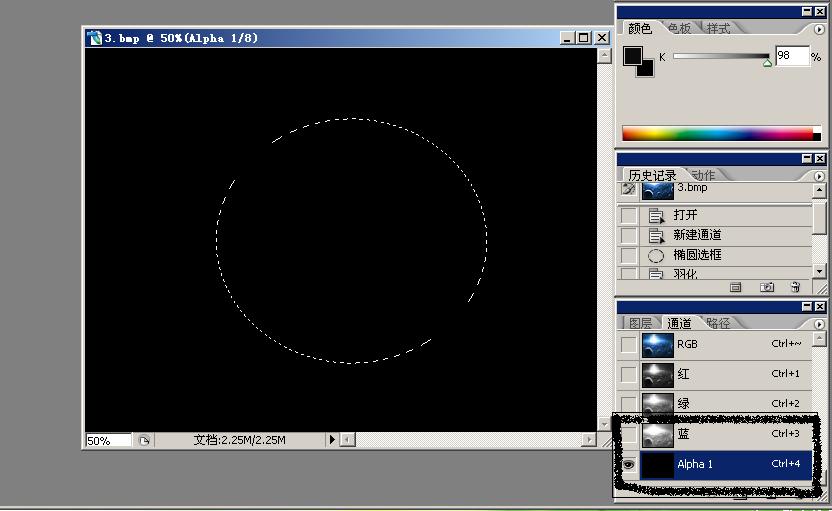Screen dimensions: 832x511
Task: Pick a color from the spectrum ramp
Action: (x=717, y=134)
